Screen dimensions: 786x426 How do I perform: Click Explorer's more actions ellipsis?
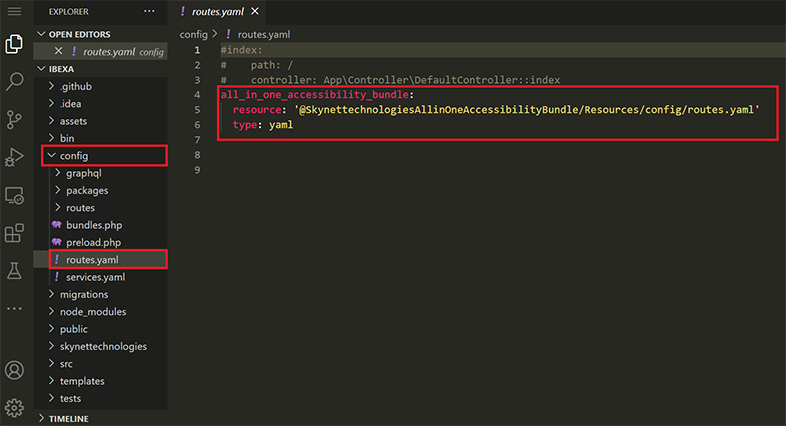pos(149,11)
